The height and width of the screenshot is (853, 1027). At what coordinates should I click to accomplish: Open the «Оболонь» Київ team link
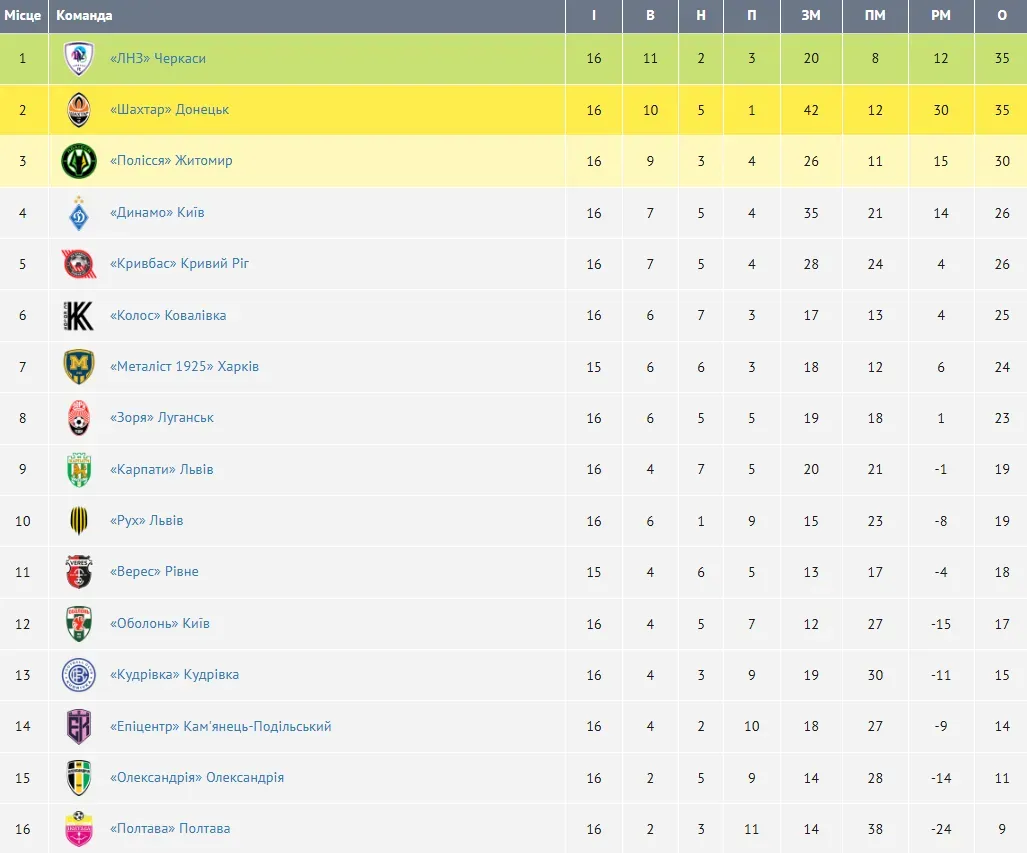(x=159, y=624)
